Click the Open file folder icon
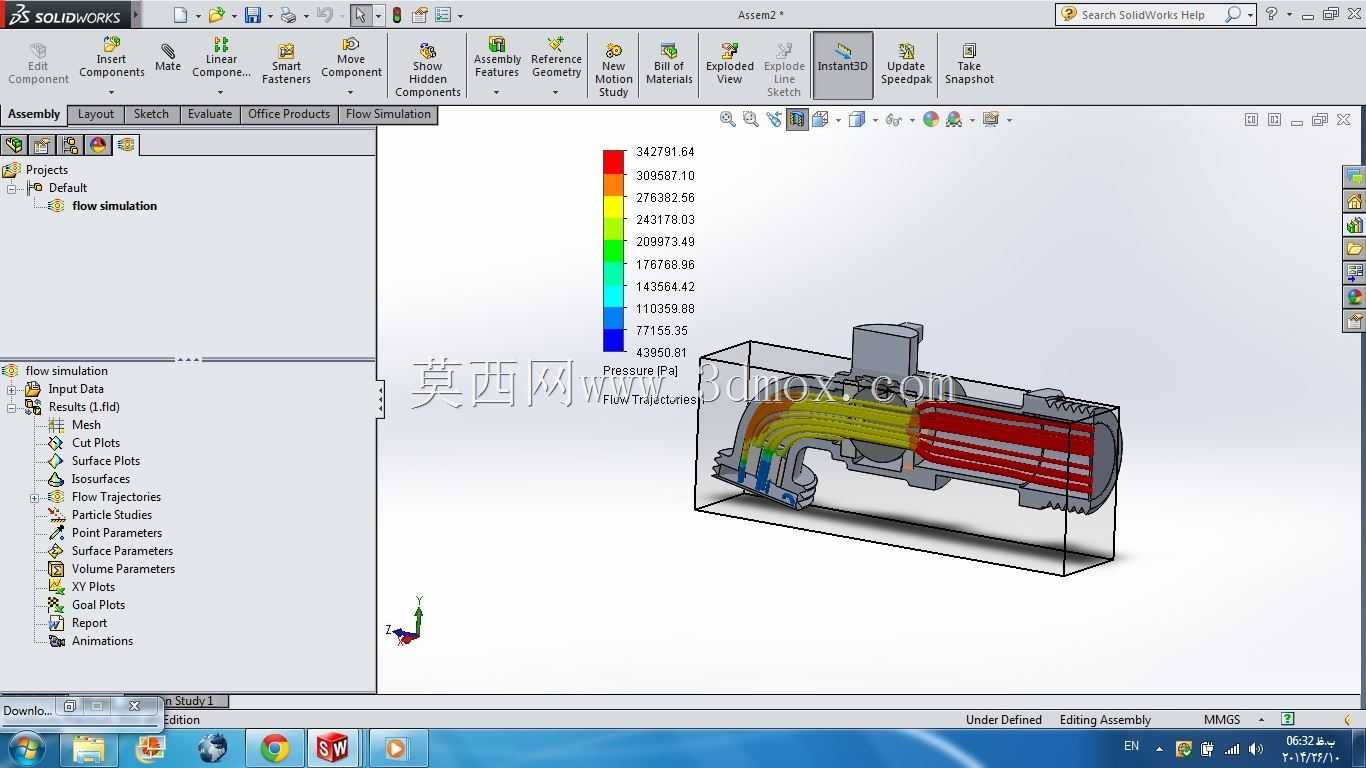 (215, 15)
